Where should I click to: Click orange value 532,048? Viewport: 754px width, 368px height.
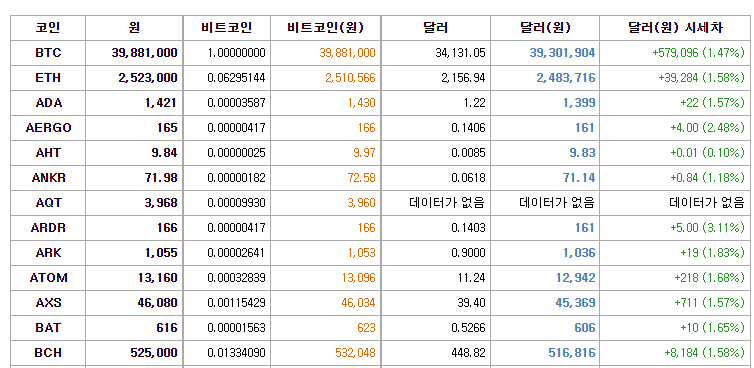(354, 353)
